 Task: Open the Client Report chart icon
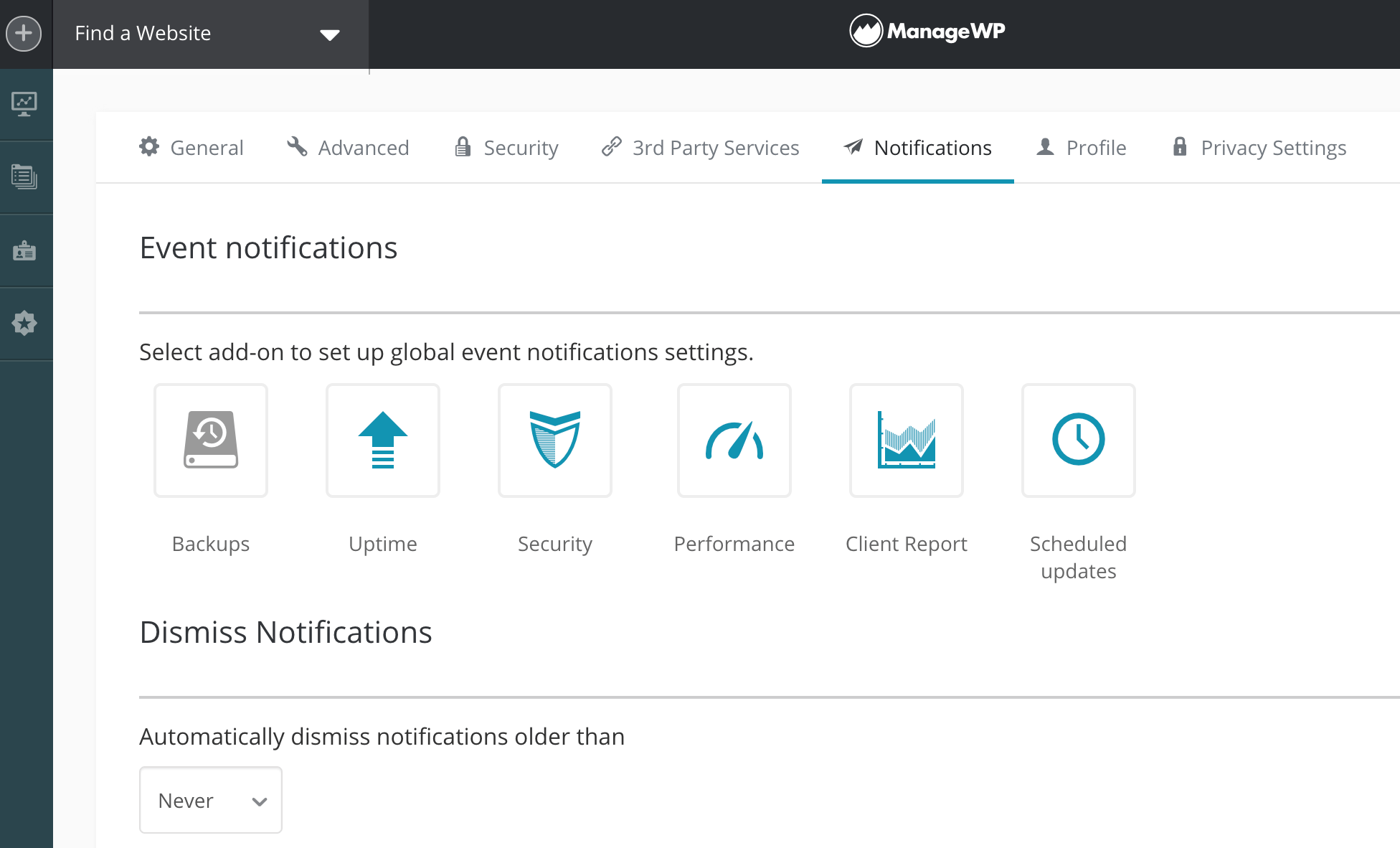906,440
